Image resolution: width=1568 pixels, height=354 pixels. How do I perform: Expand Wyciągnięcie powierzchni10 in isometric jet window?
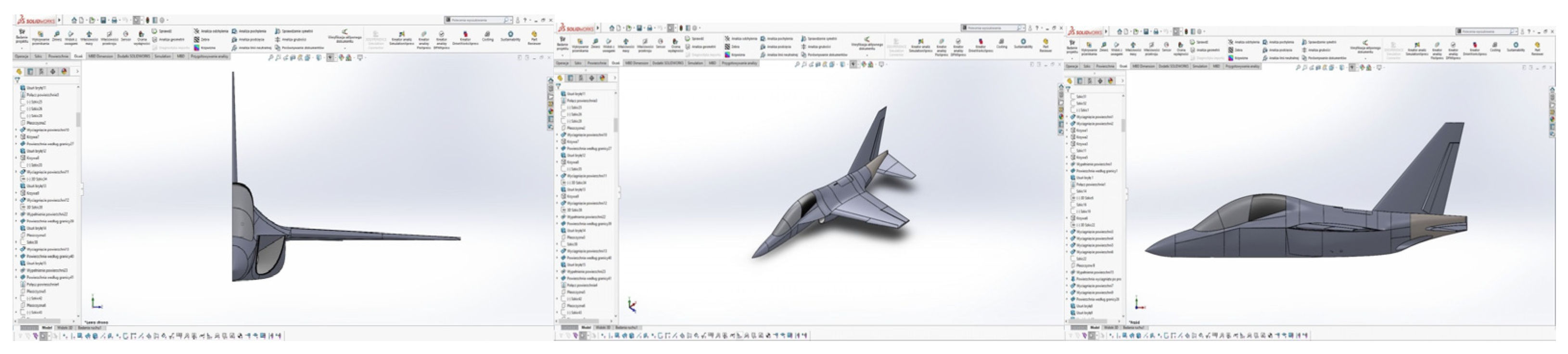click(557, 135)
